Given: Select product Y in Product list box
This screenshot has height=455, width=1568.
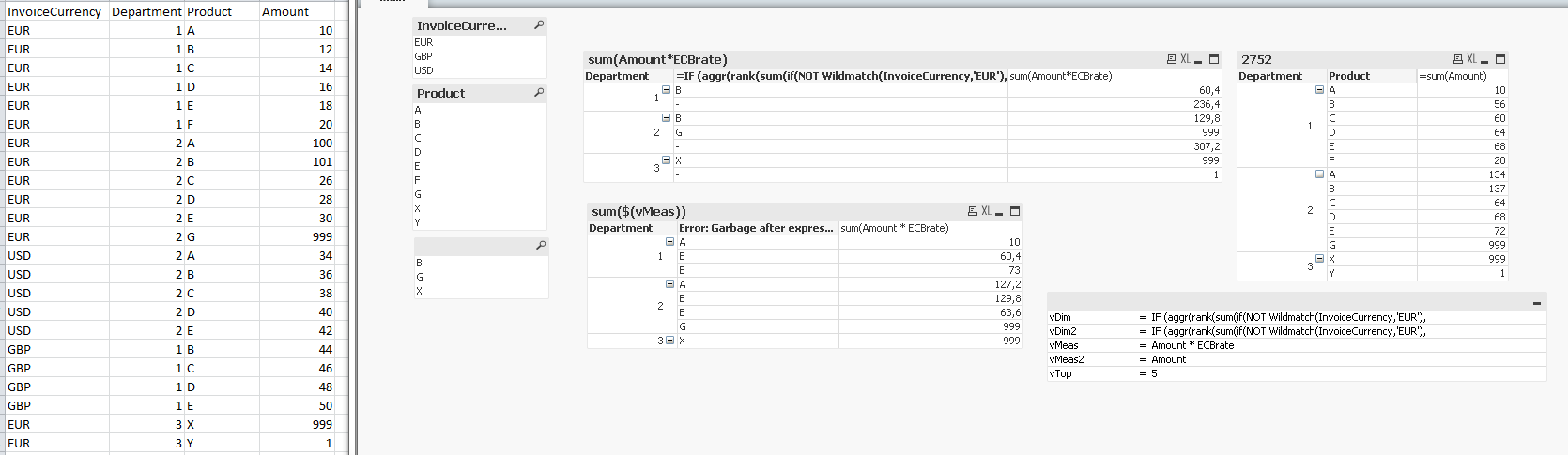Looking at the screenshot, I should 479,222.
